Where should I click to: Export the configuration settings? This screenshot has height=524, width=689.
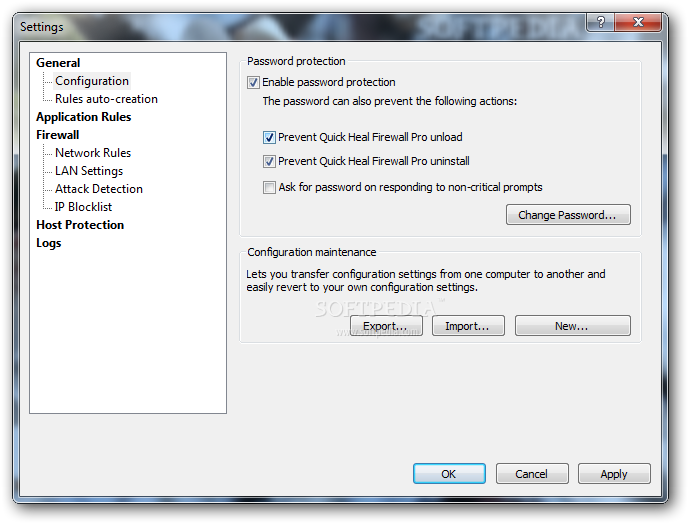(x=386, y=326)
